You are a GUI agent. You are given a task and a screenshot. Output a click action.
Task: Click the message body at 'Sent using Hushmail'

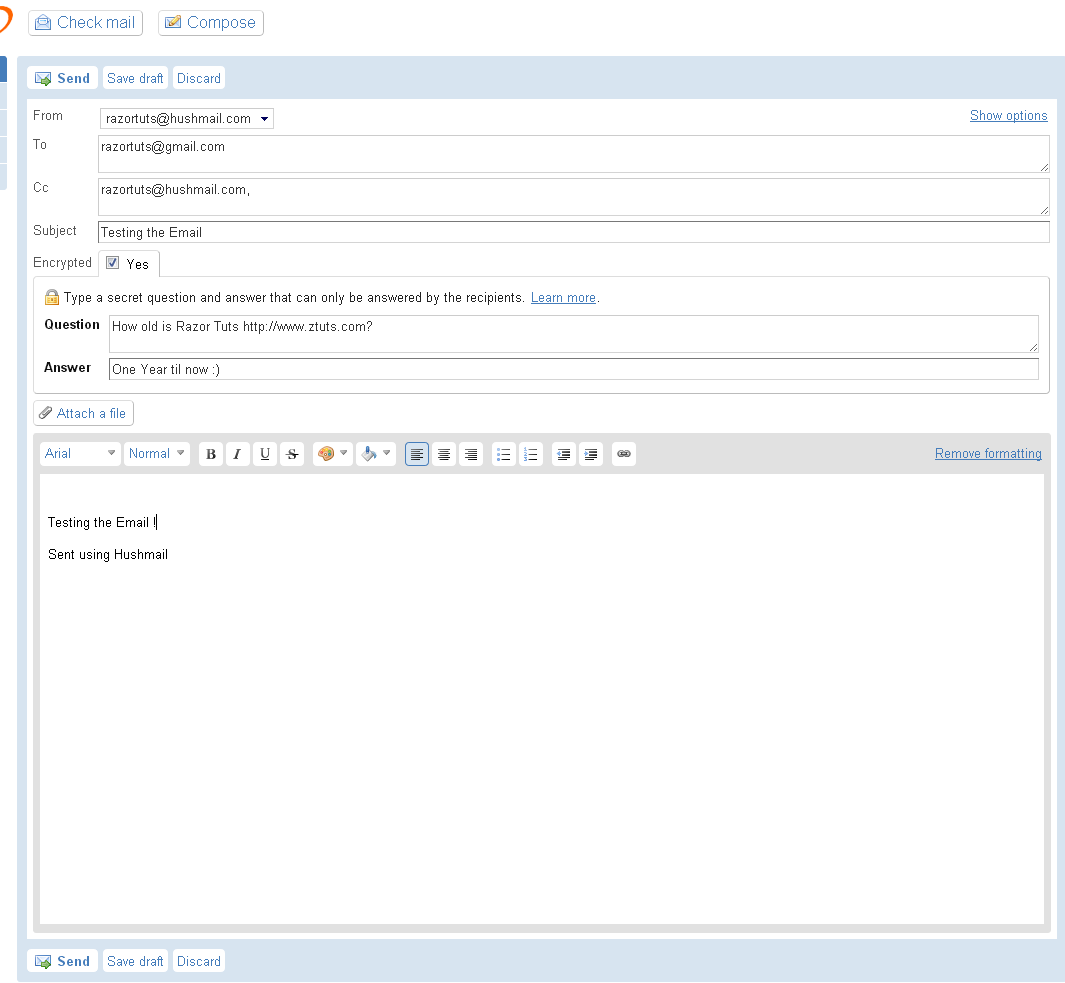[x=108, y=554]
